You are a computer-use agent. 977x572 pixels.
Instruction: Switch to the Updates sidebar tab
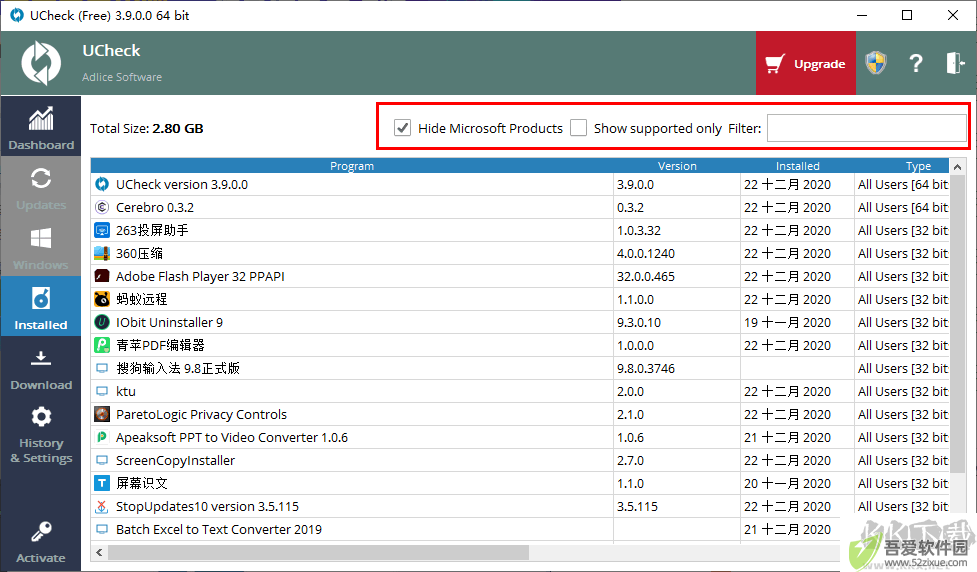(x=41, y=186)
